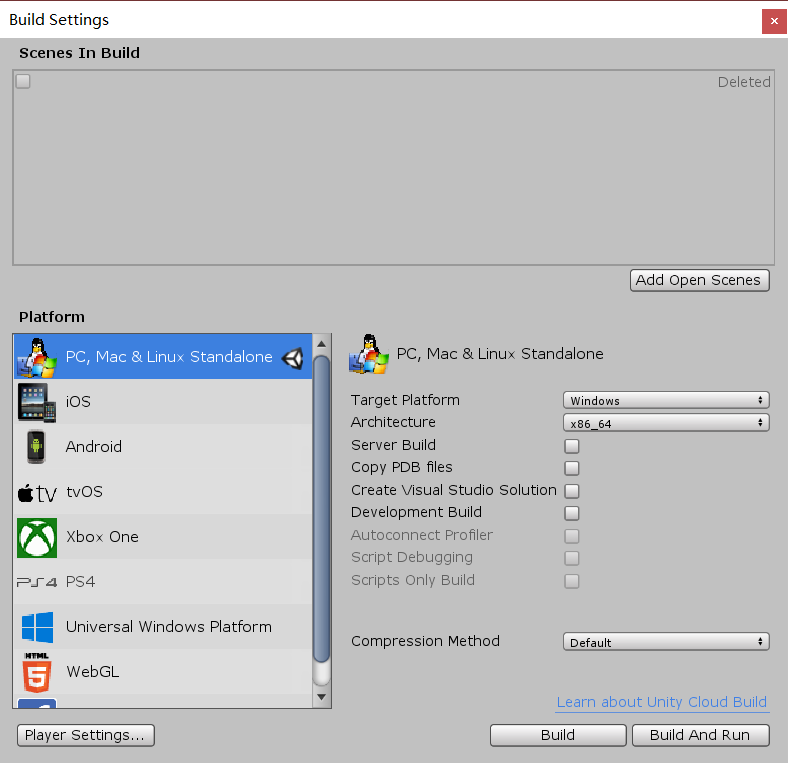Viewport: 788px width, 763px height.
Task: Click the Deleted scene entry label
Action: click(x=743, y=82)
